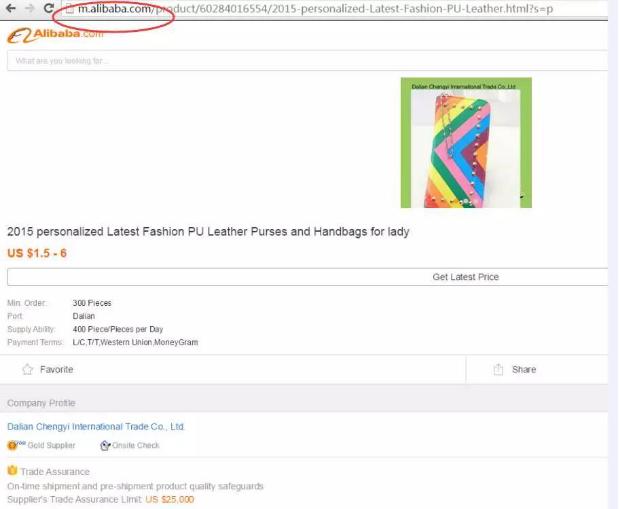Click the Favorite star icon
The image size is (619, 509).
point(28,369)
